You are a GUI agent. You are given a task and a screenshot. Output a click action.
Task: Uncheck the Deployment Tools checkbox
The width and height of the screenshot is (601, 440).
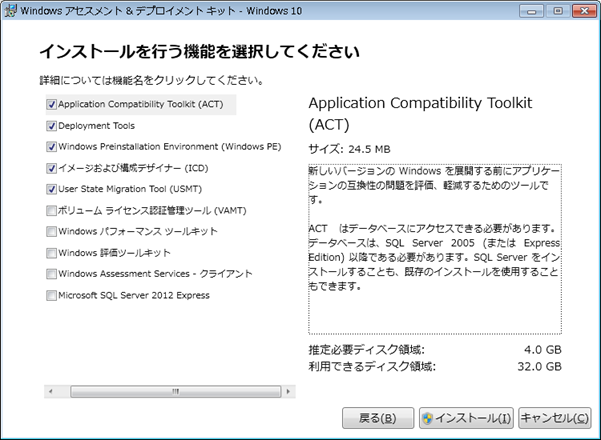[x=51, y=126]
